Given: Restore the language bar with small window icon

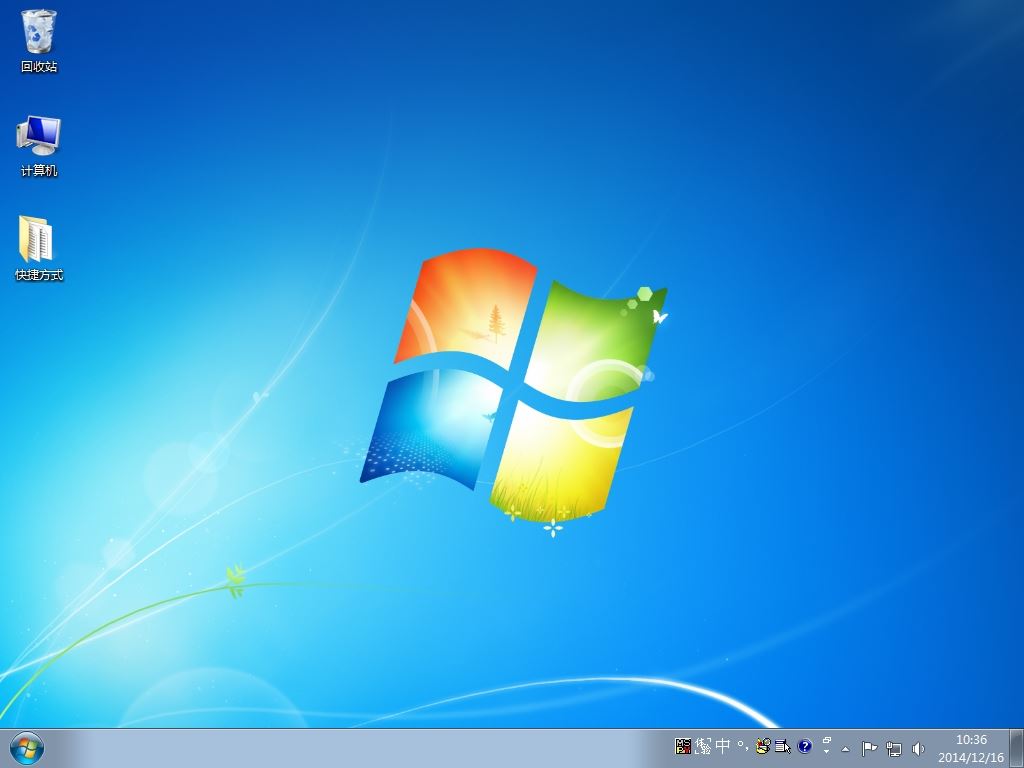Looking at the screenshot, I should click(826, 741).
